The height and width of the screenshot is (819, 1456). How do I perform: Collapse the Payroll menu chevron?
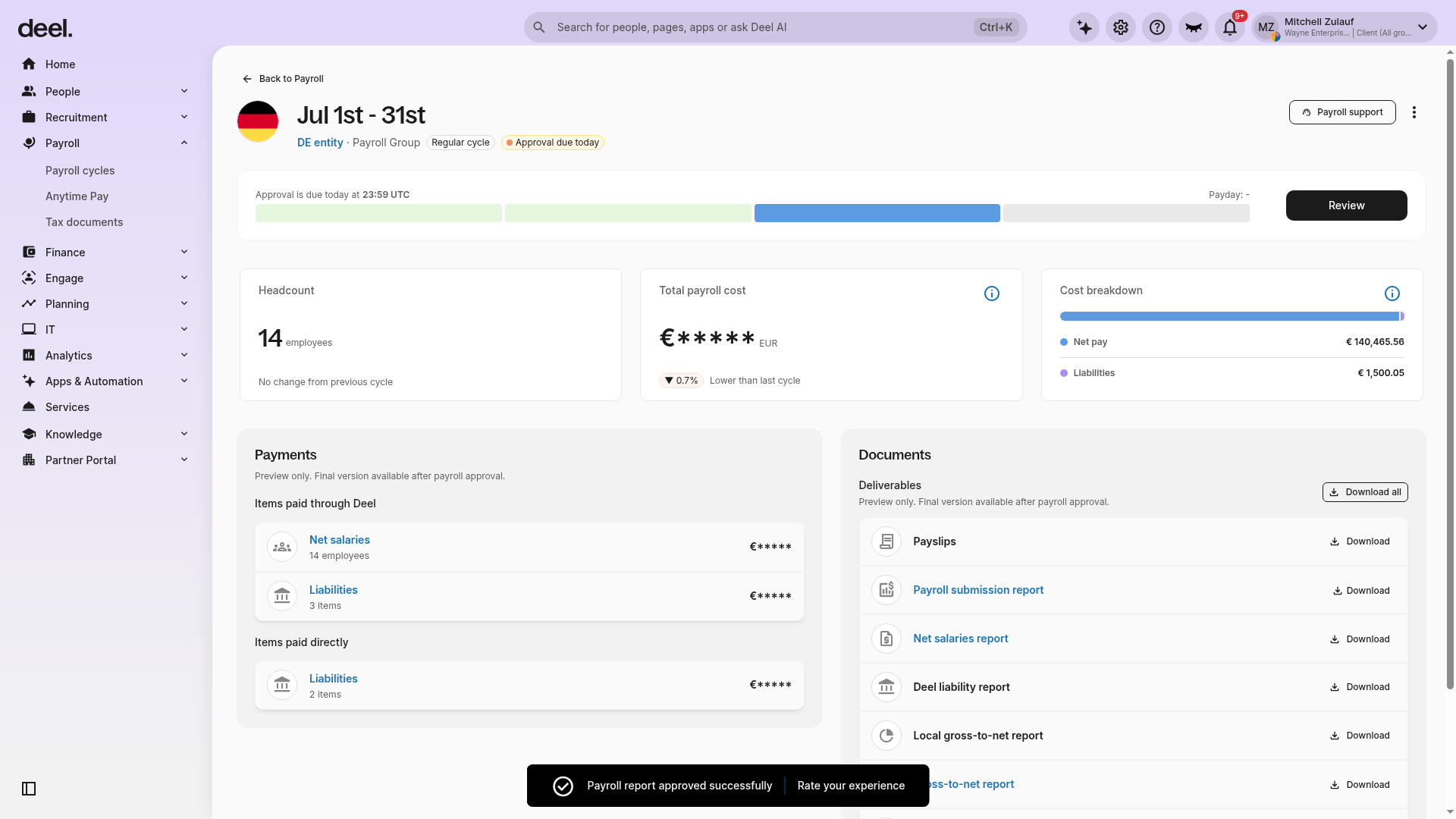point(184,143)
